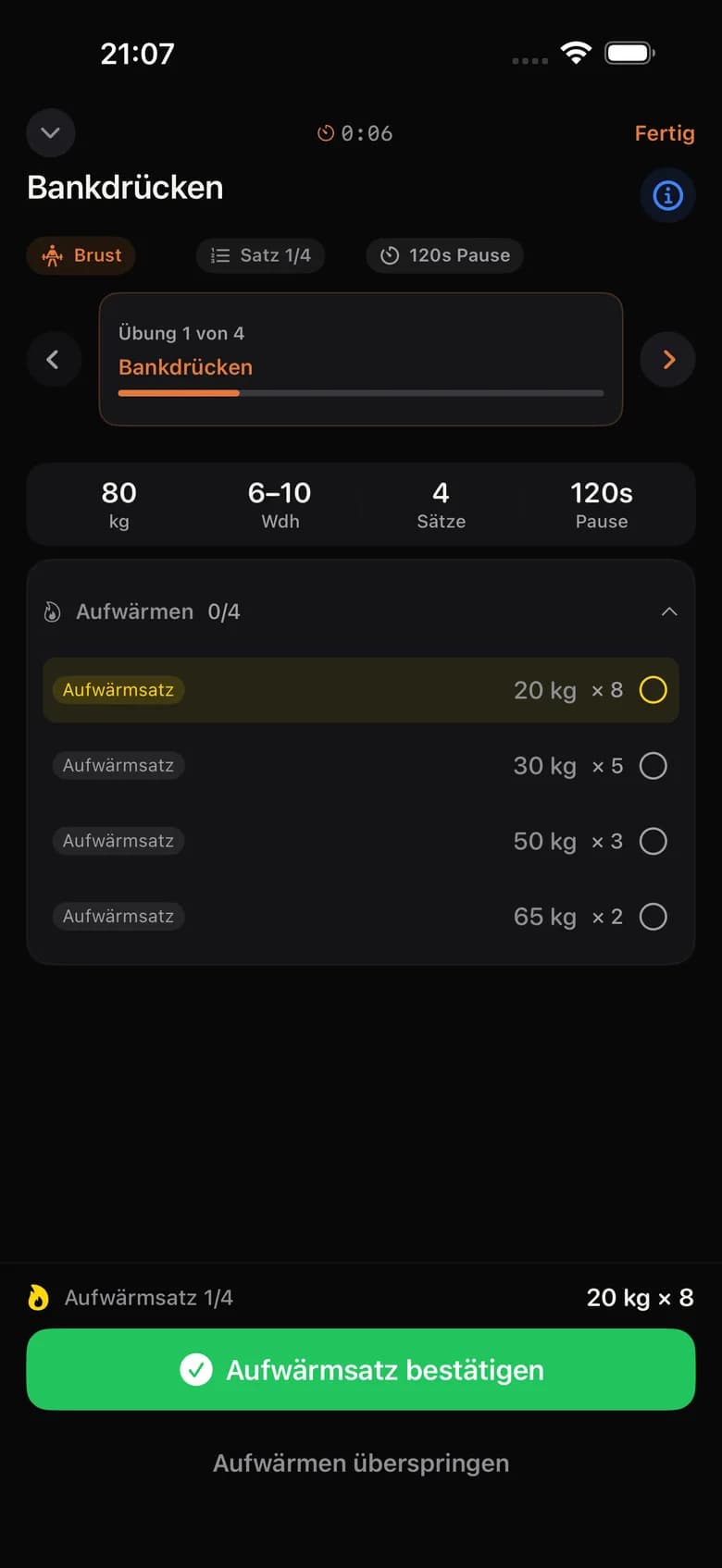Mark the 50 kg × 3 warm-up set done

pyautogui.click(x=654, y=841)
